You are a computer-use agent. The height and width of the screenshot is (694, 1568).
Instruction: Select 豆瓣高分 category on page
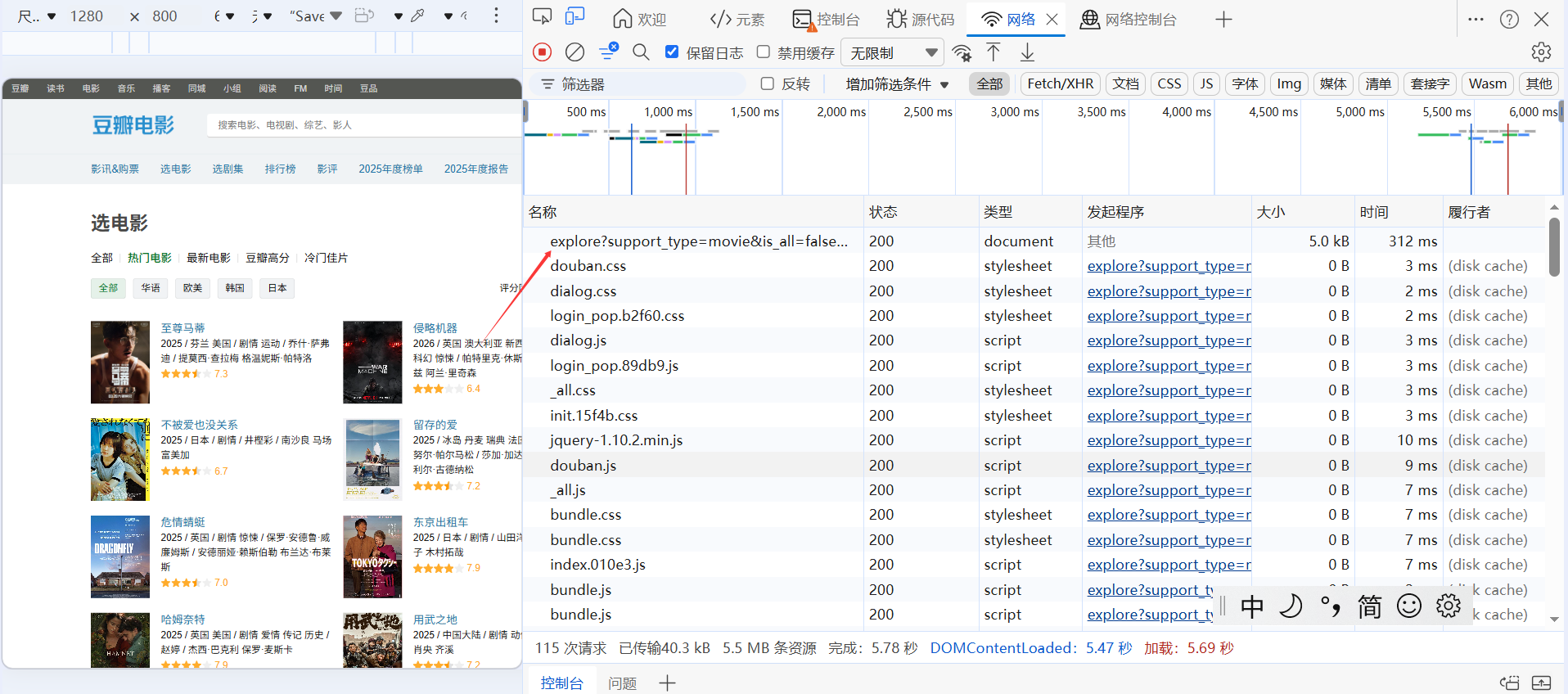268,258
